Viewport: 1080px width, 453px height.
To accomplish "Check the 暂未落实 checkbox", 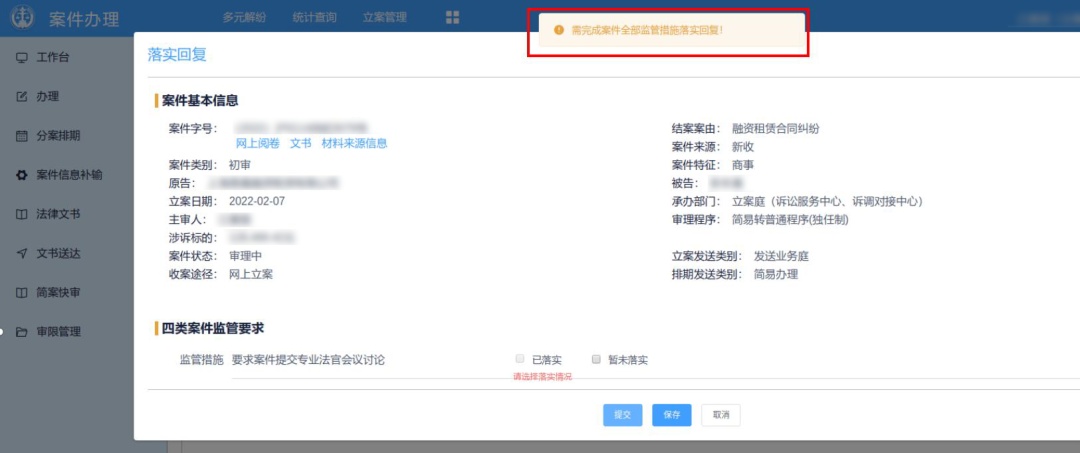I will (x=596, y=359).
